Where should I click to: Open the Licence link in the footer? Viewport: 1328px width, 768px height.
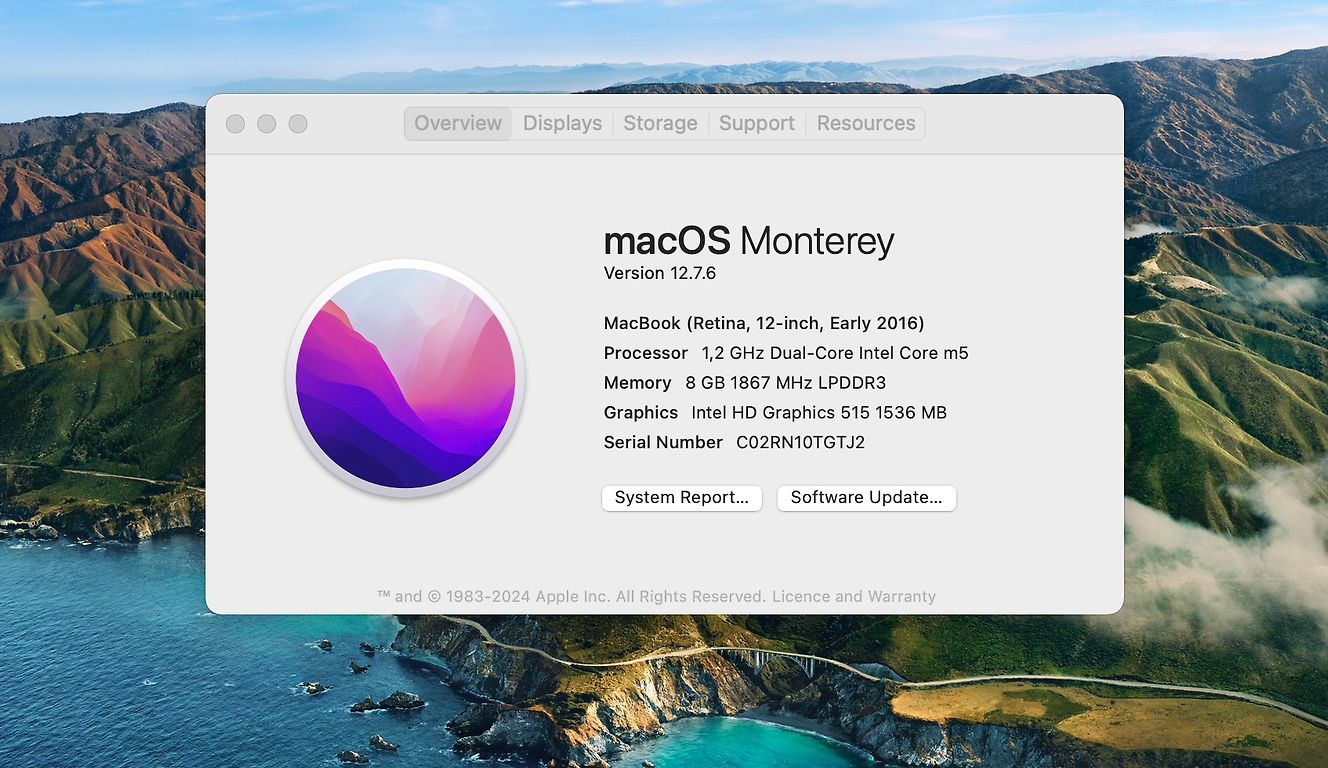pos(801,596)
